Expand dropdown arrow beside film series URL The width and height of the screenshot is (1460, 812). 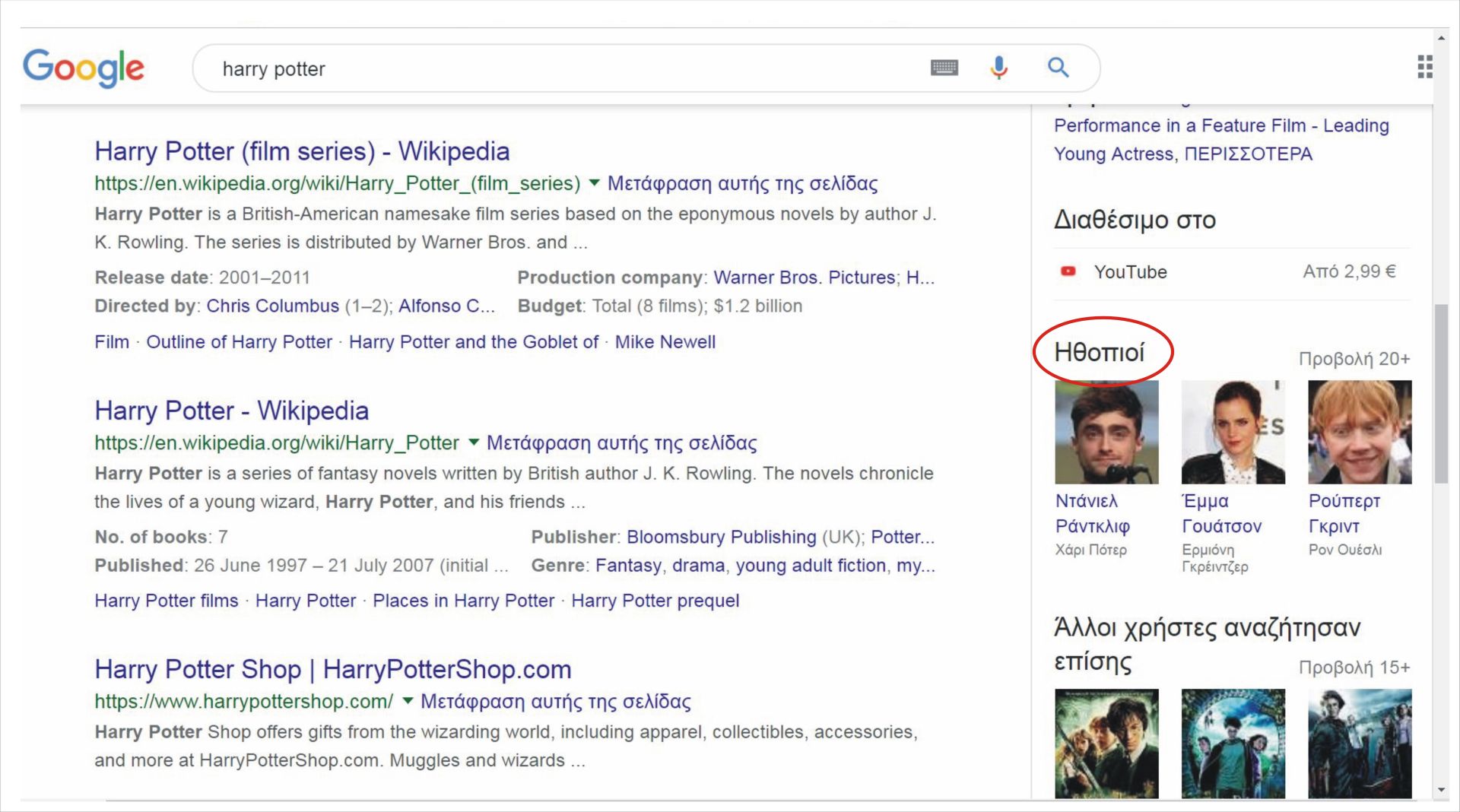coord(595,182)
